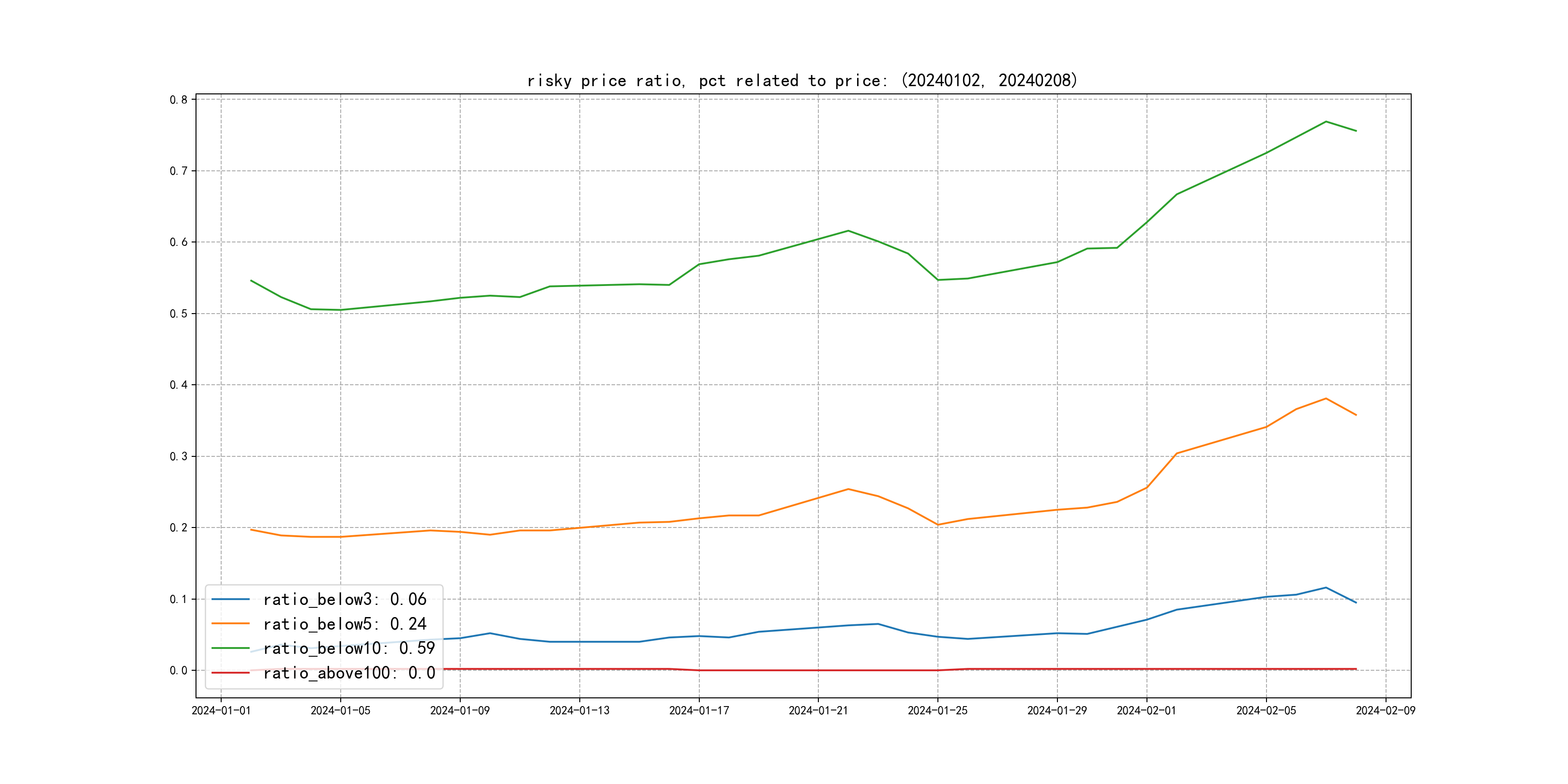
Task: Click the green line's highest peak
Action: pos(1326,122)
